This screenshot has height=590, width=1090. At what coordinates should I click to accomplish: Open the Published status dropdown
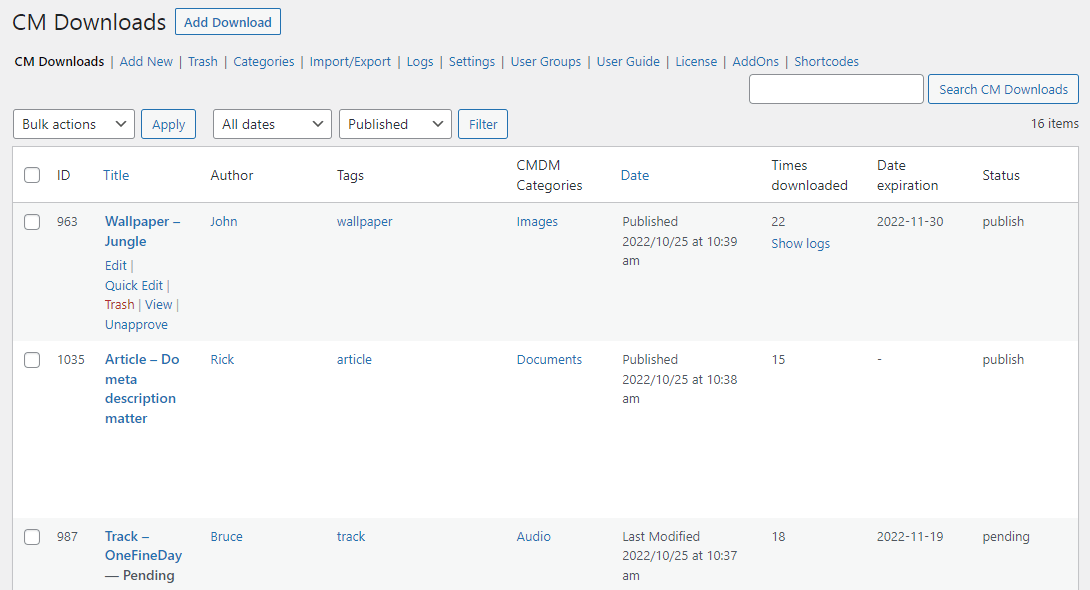pyautogui.click(x=395, y=124)
